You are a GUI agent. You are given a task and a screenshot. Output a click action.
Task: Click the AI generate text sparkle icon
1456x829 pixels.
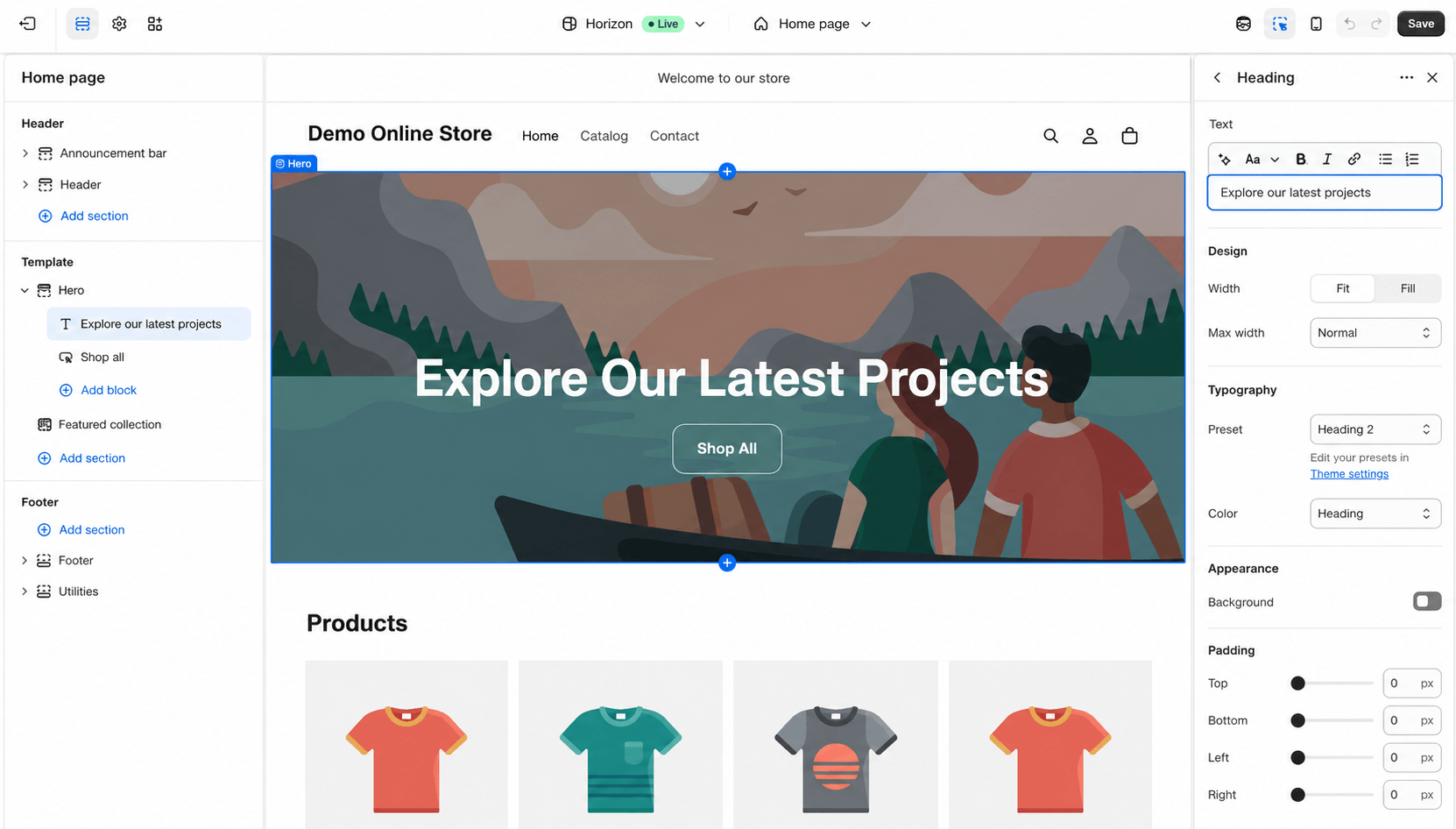[1225, 159]
